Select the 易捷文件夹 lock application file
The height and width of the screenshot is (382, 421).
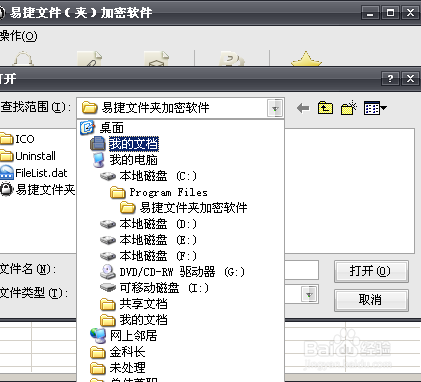(37, 190)
